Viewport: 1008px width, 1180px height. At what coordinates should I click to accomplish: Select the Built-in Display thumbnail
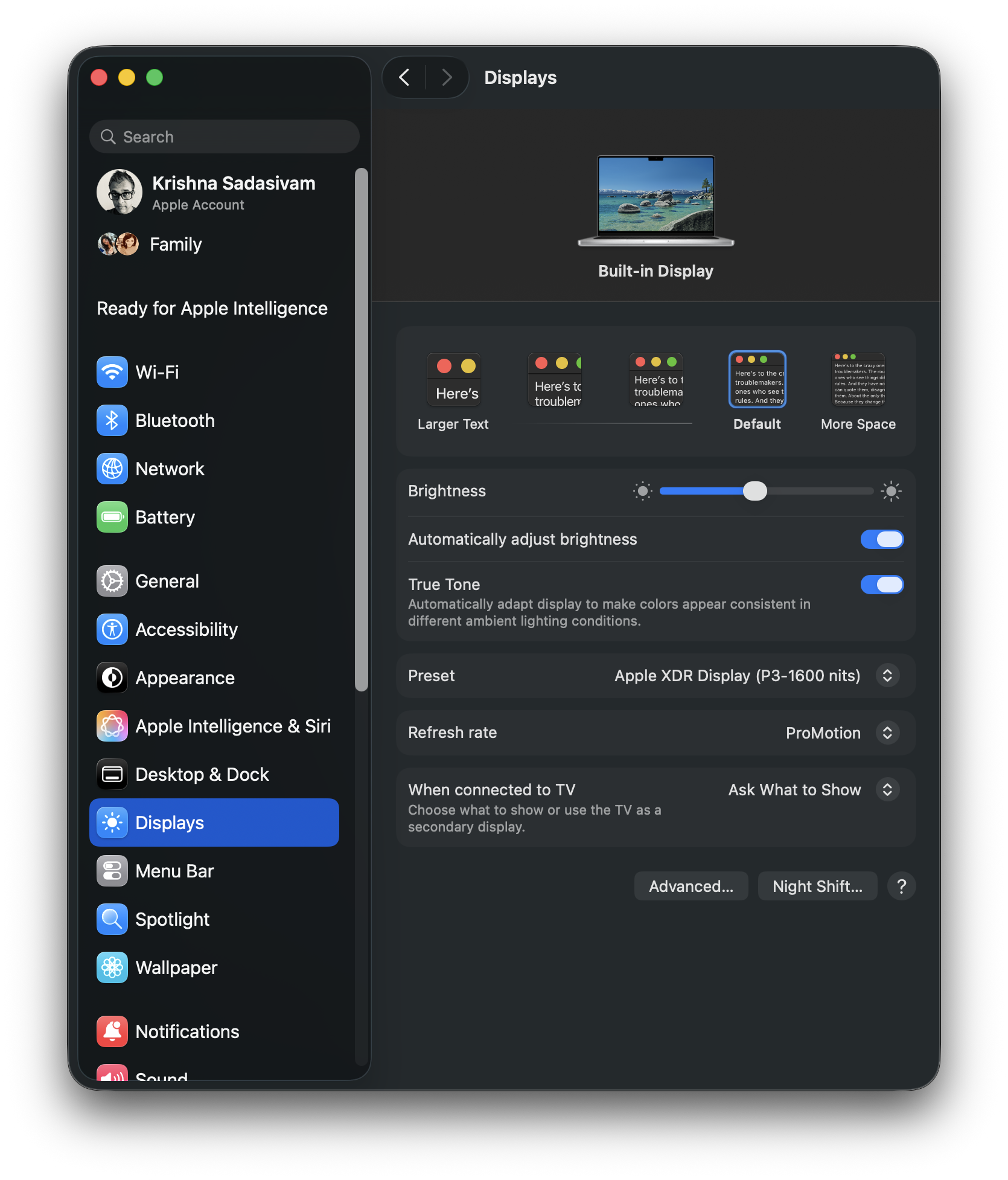pyautogui.click(x=656, y=201)
